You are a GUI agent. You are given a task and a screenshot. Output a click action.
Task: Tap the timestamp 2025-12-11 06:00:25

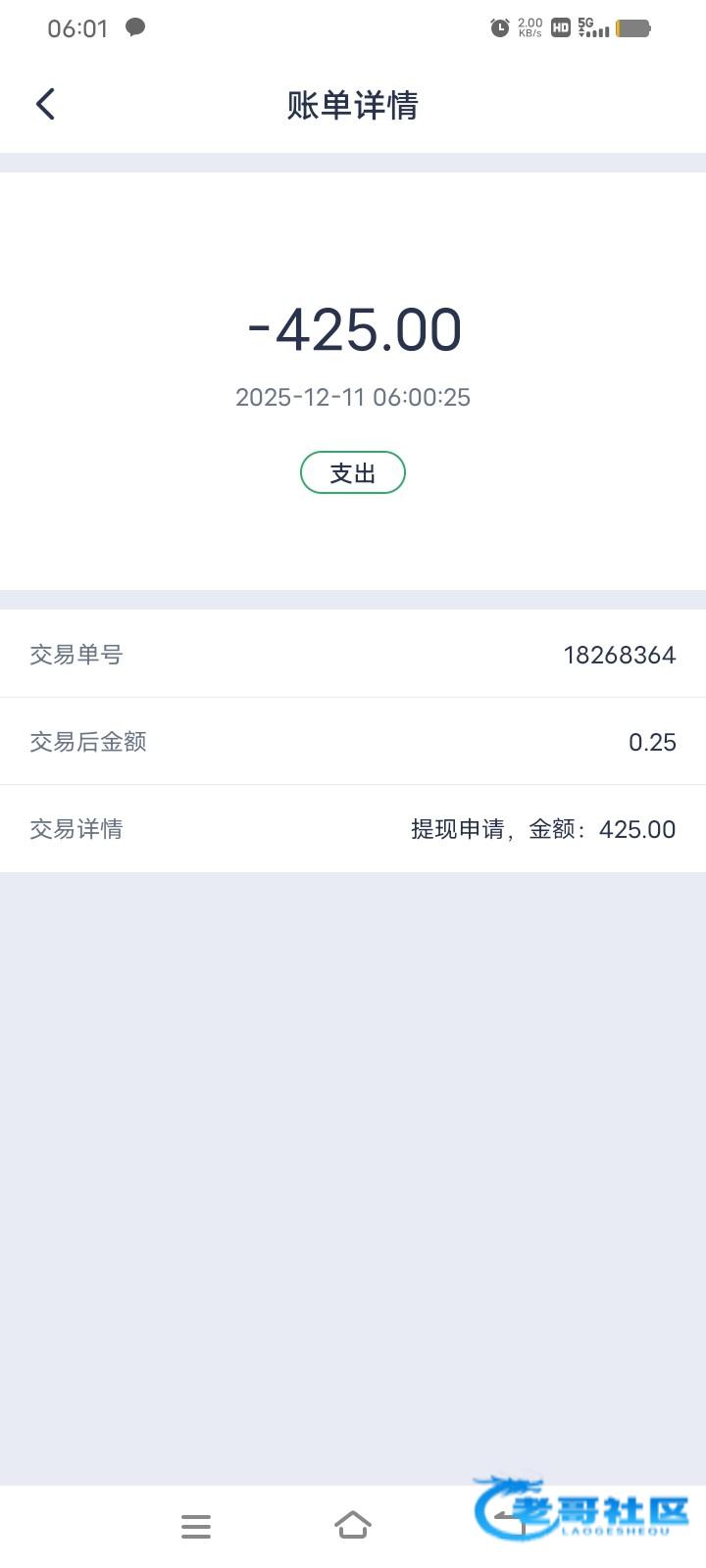353,397
